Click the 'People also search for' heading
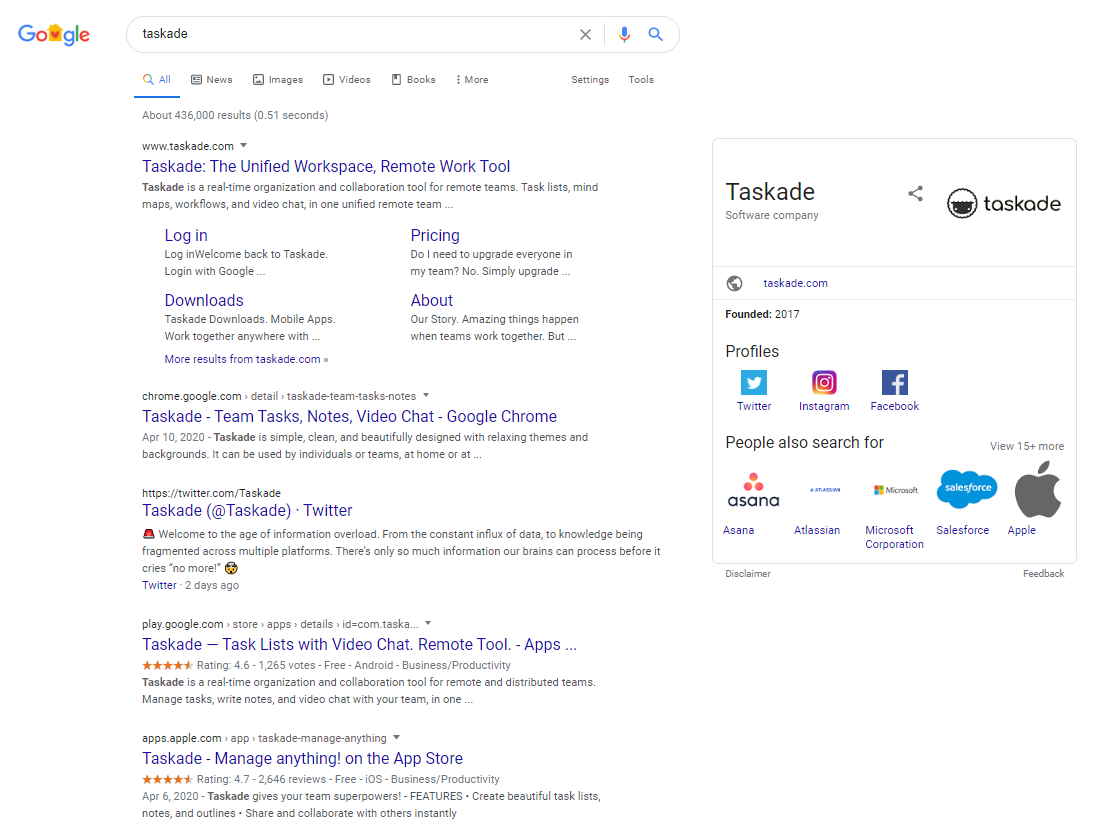Viewport: 1104px width, 839px height. tap(804, 442)
